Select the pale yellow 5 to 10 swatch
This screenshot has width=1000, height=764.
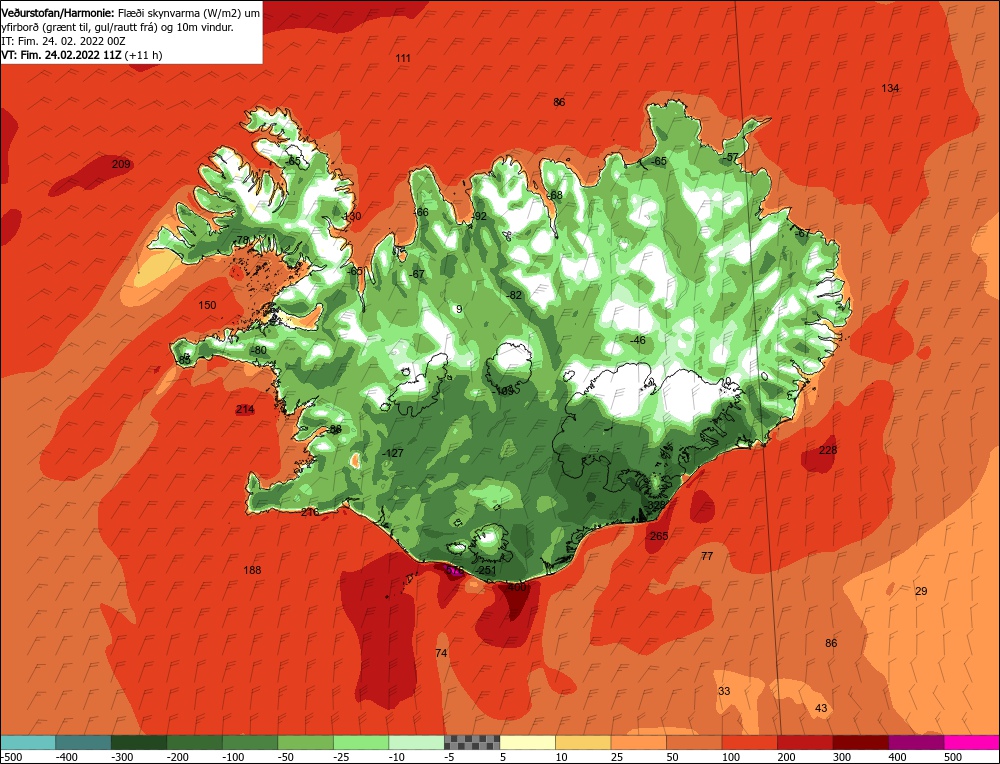527,742
